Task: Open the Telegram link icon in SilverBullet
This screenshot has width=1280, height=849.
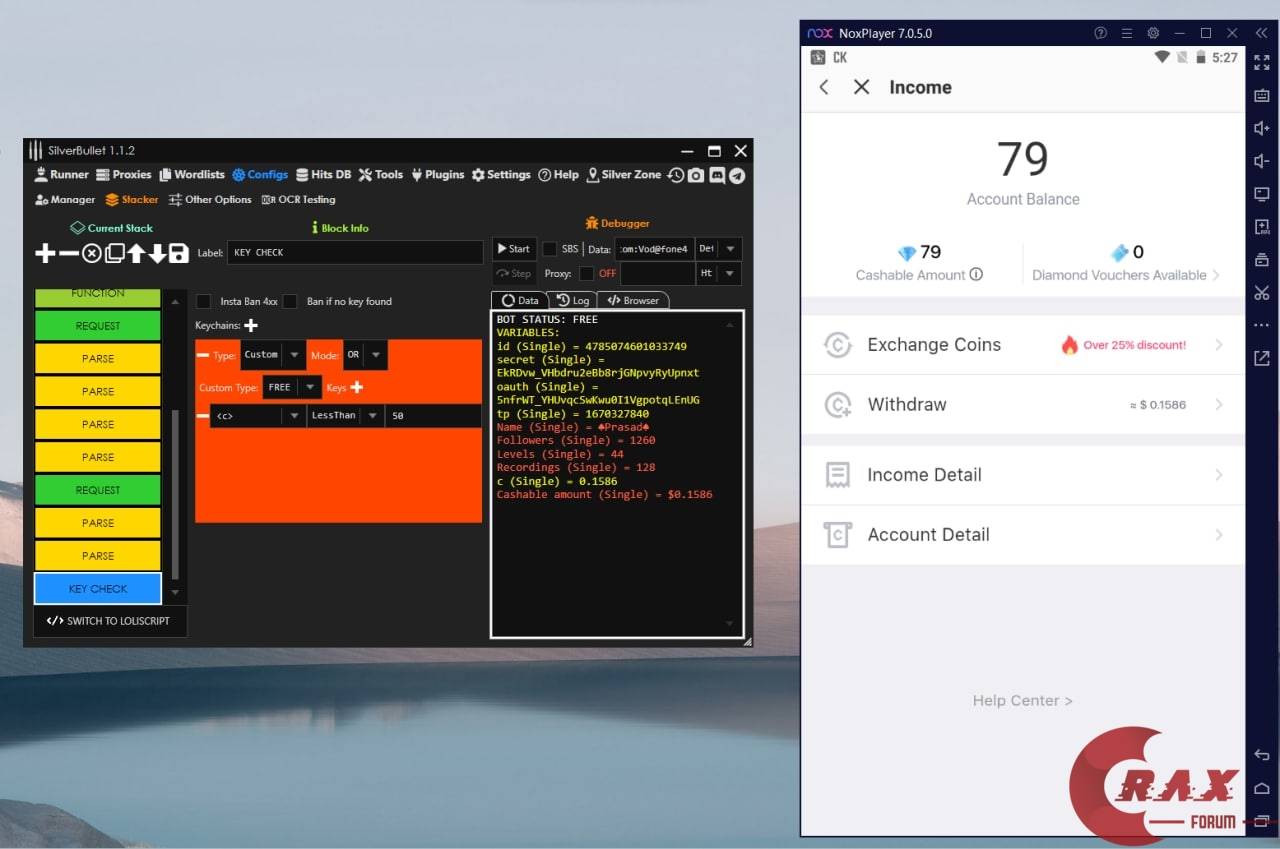Action: pyautogui.click(x=737, y=175)
